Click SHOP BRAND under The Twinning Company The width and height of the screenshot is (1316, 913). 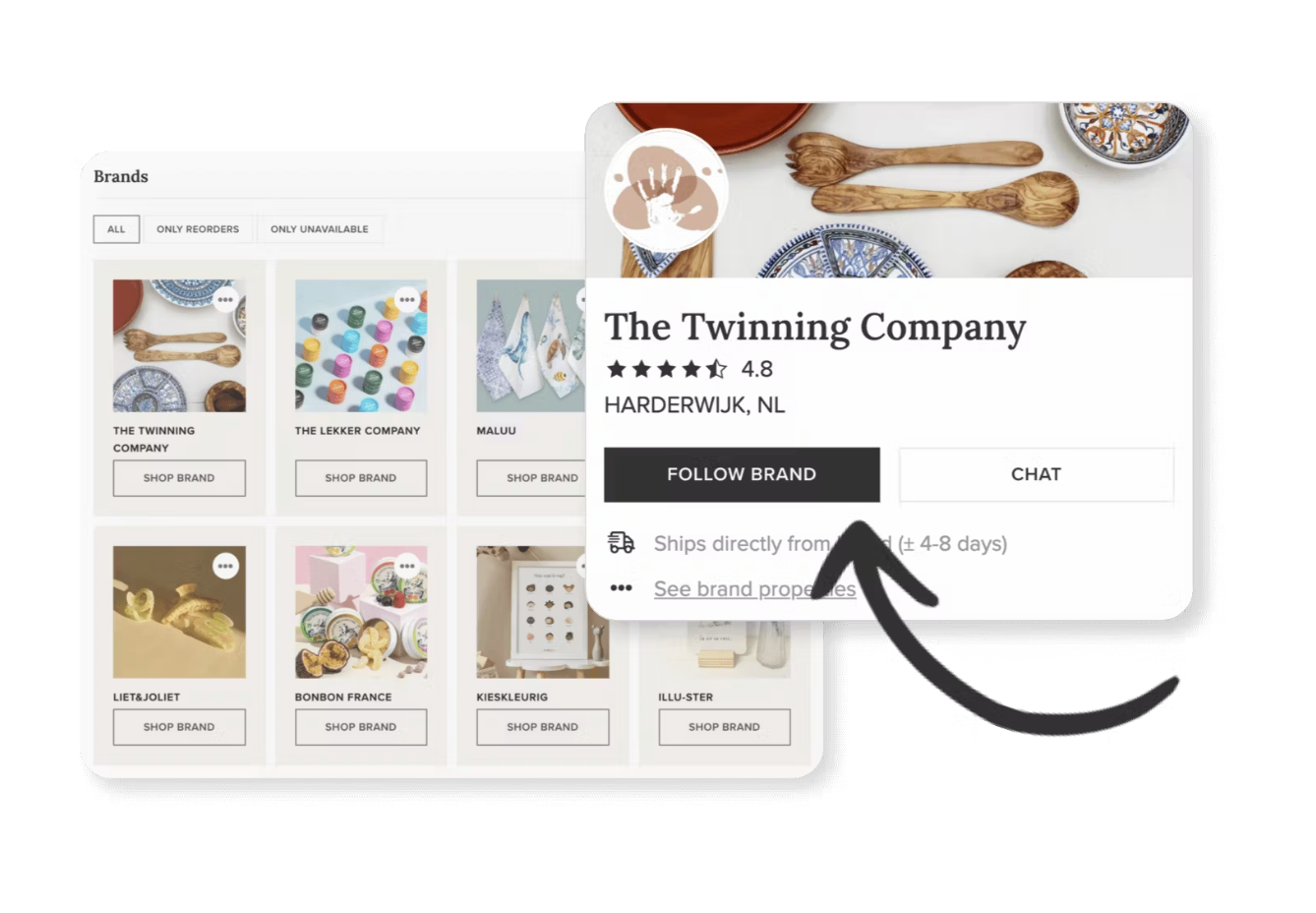(179, 478)
